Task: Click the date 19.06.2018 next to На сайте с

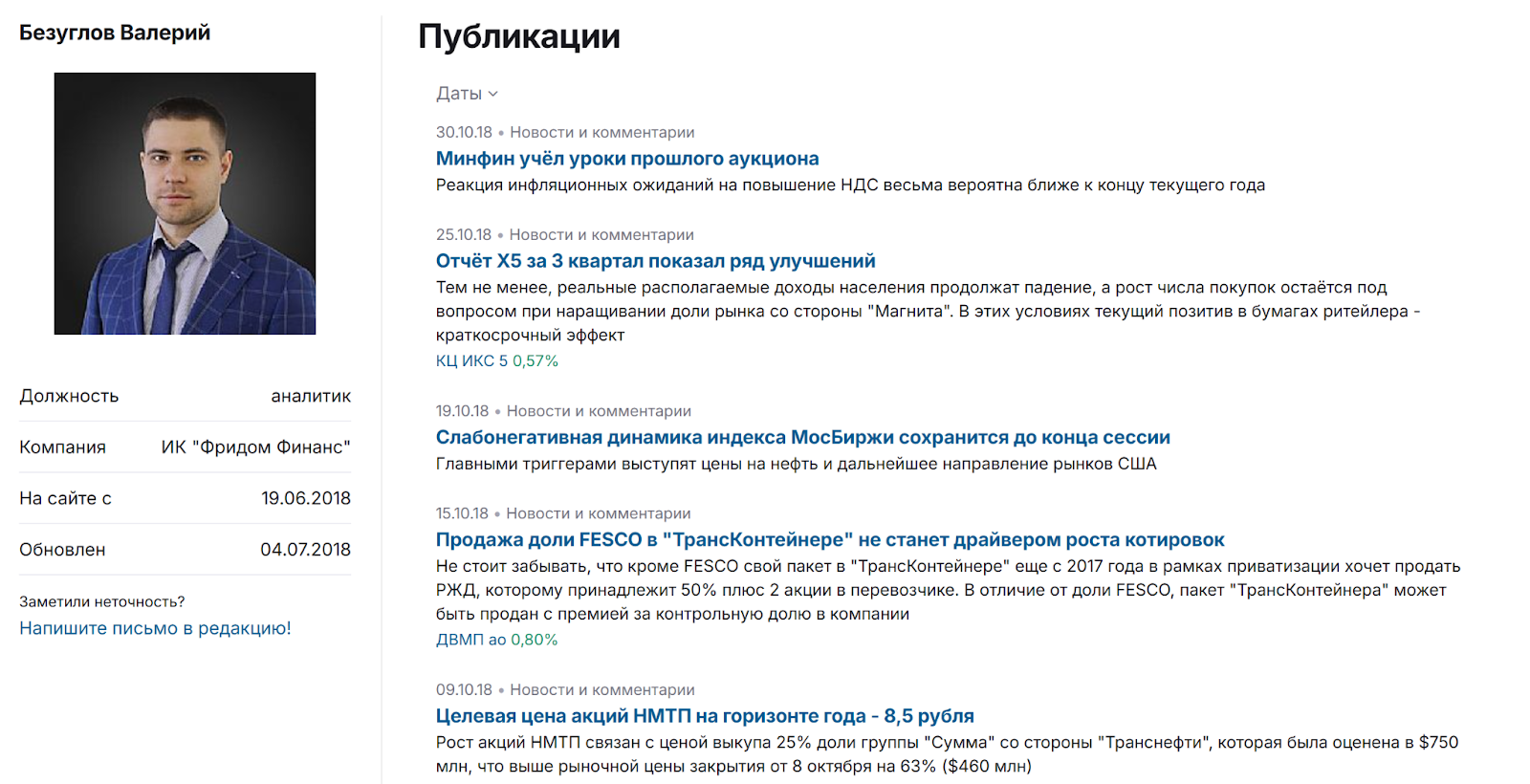Action: [x=306, y=498]
